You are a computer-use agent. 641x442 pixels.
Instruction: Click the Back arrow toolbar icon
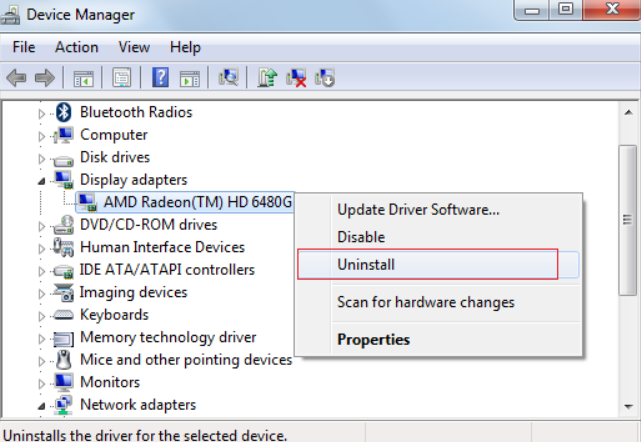pyautogui.click(x=16, y=77)
